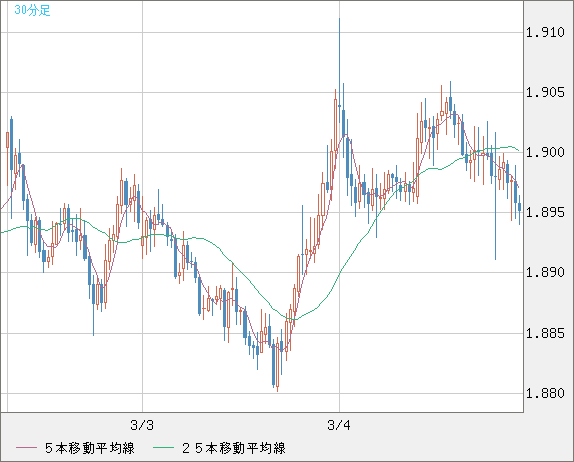Click the 1.880 price axis label
This screenshot has width=574, height=462.
545,393
